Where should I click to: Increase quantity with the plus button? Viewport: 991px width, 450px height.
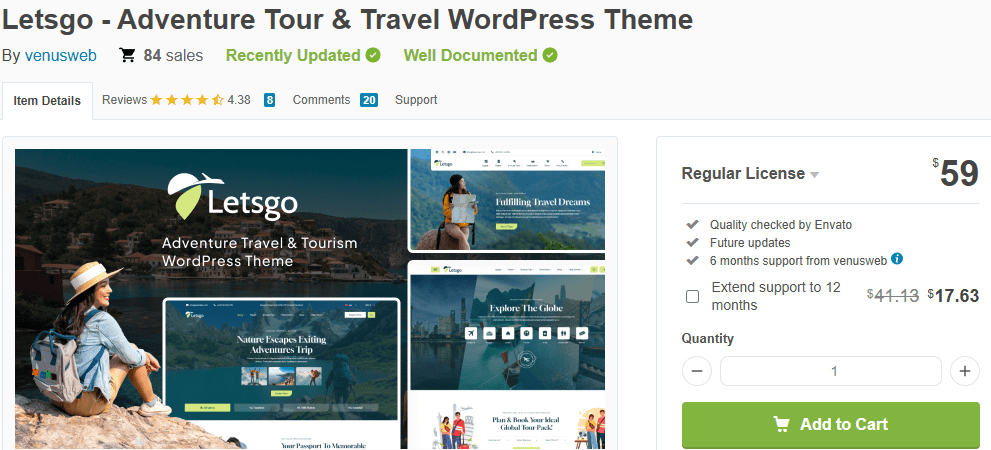[964, 371]
